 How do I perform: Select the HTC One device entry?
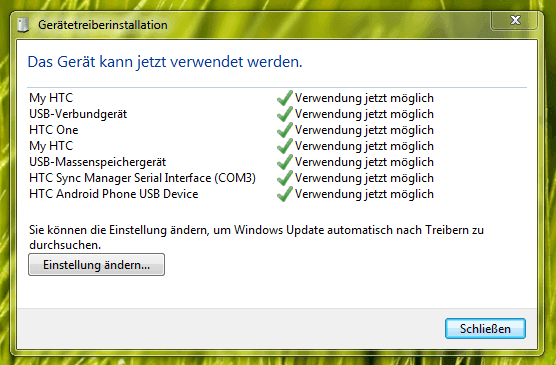pyautogui.click(x=54, y=130)
